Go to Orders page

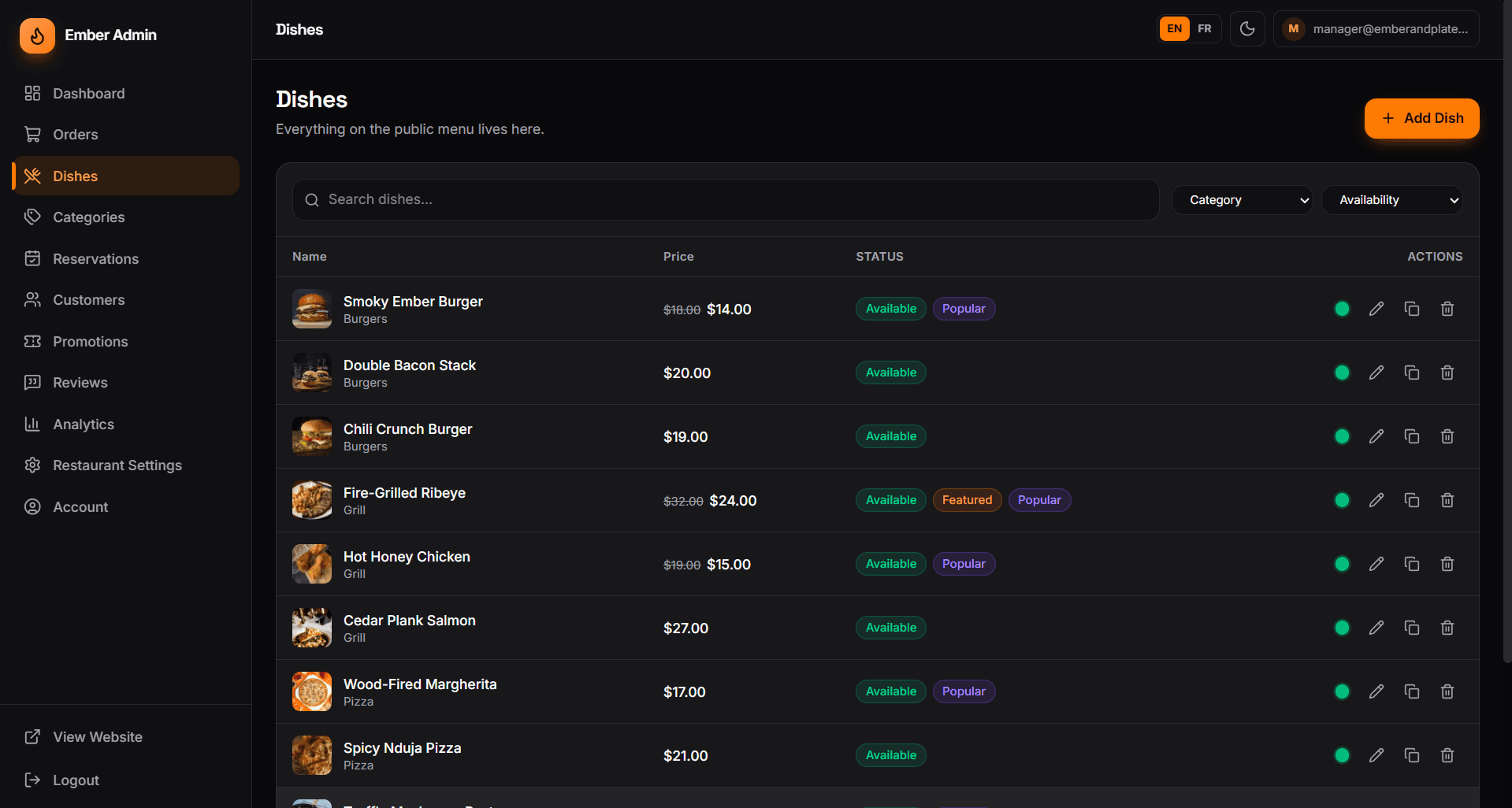tap(125, 135)
